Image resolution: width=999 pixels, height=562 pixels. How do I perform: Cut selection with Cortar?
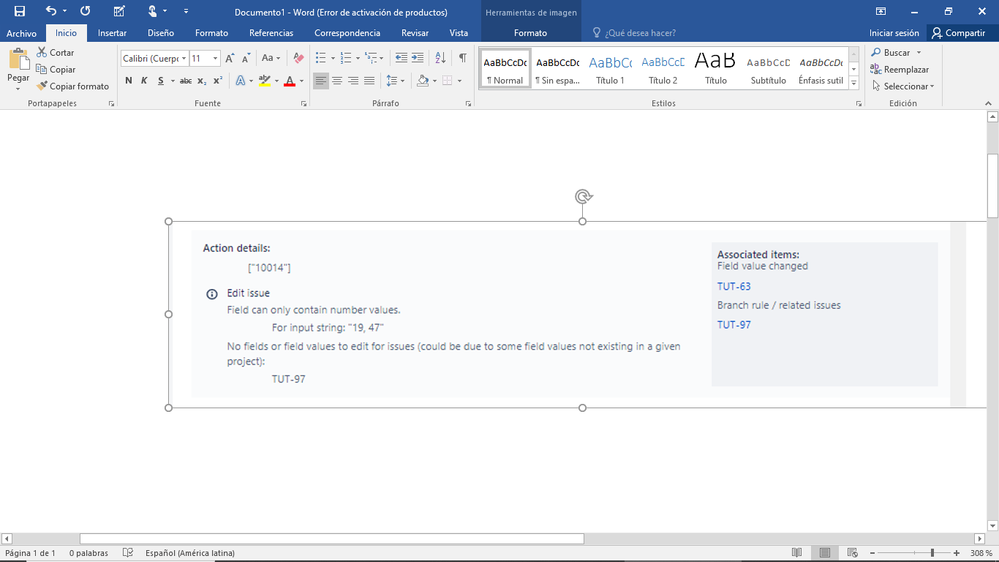(55, 52)
